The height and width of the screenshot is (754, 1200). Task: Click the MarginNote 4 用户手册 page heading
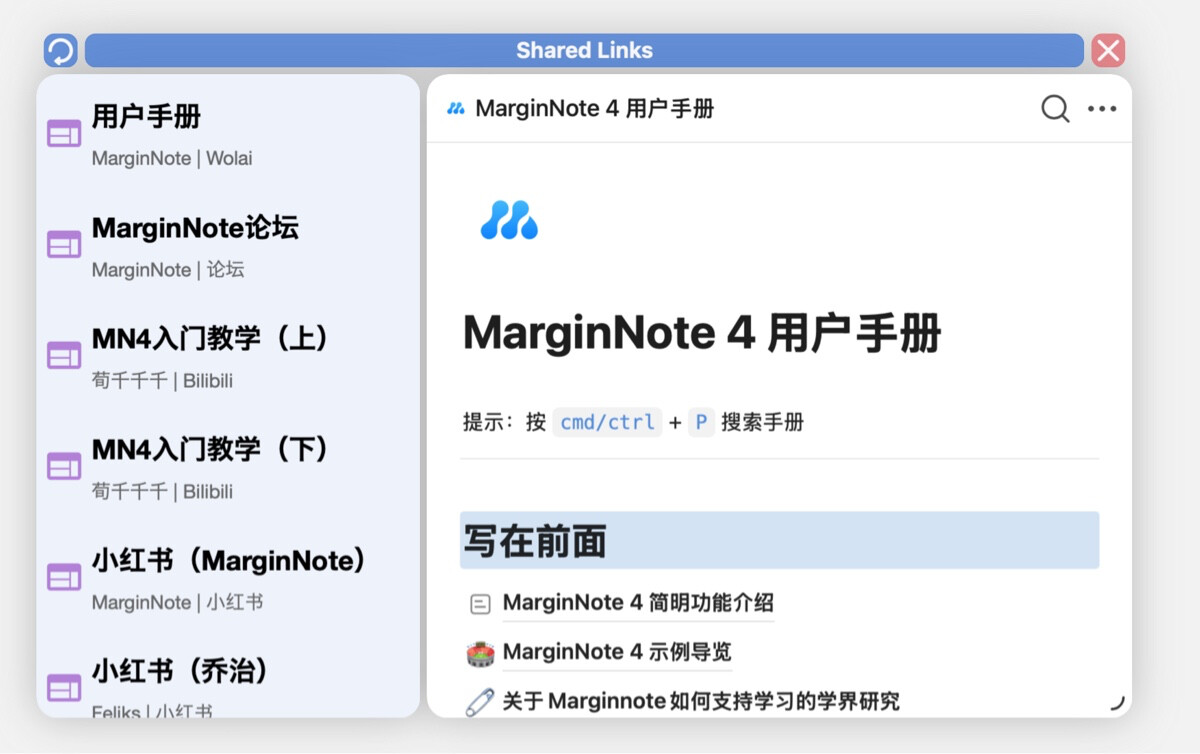[x=702, y=333]
